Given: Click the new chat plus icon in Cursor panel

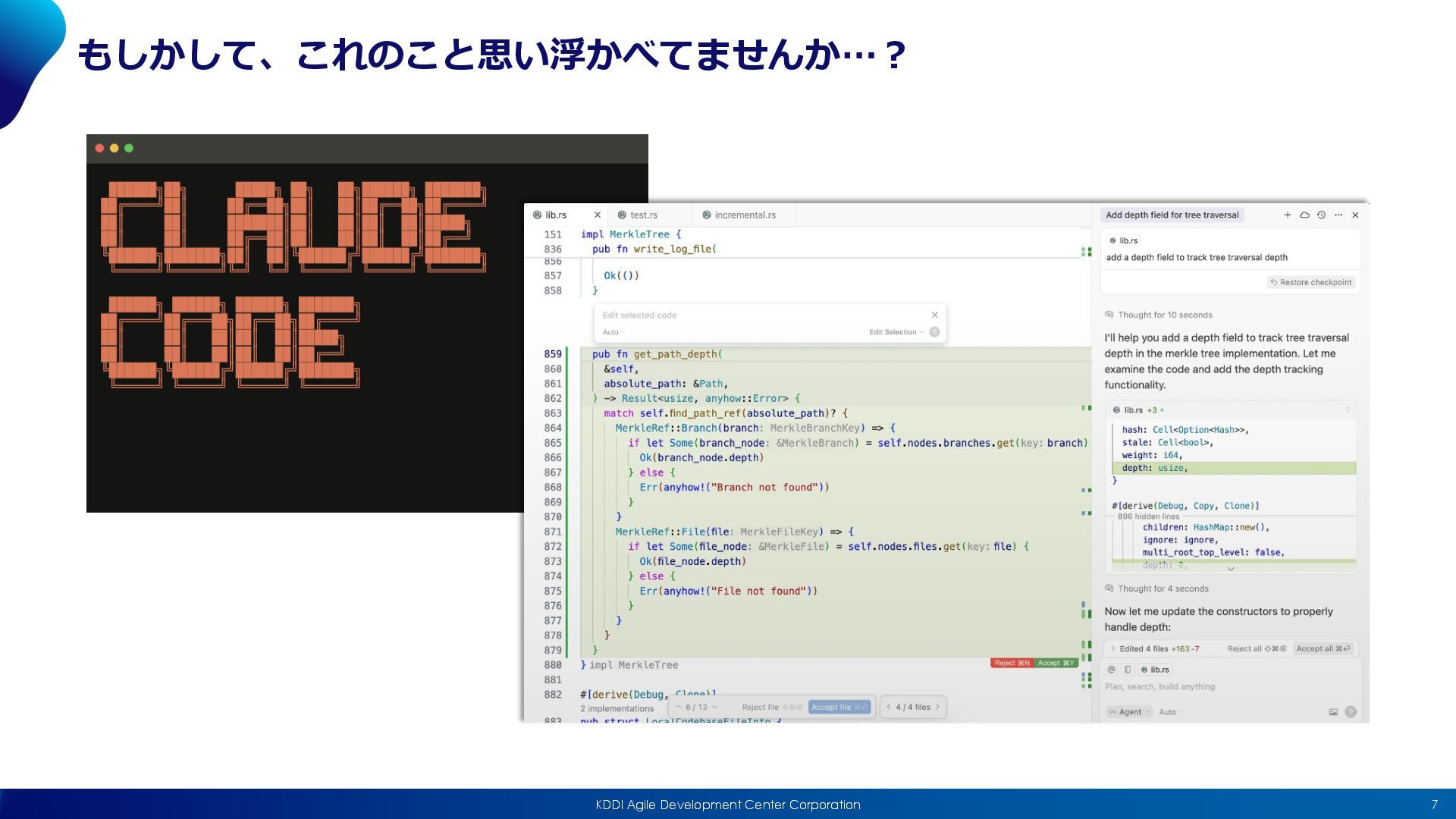Looking at the screenshot, I should 1287,215.
